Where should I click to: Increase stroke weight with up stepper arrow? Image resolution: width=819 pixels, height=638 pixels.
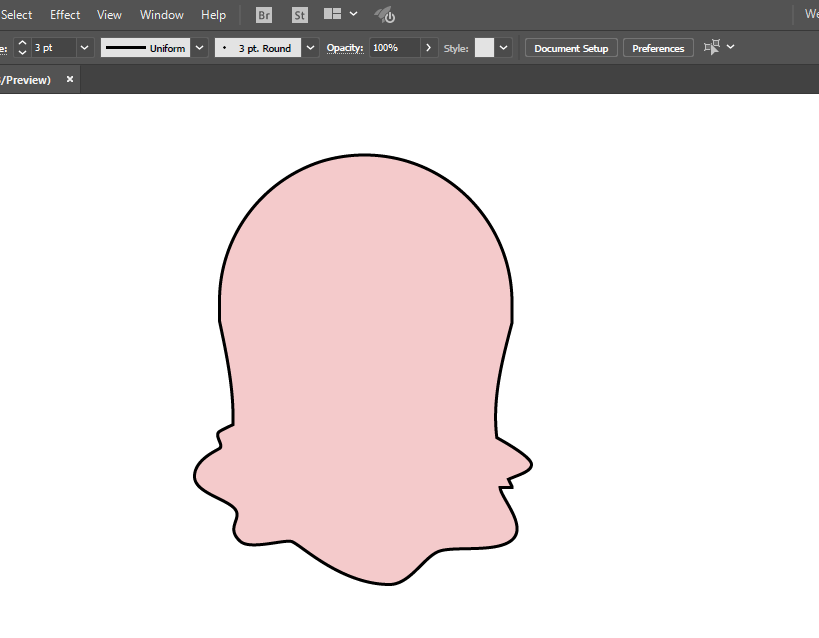click(22, 43)
